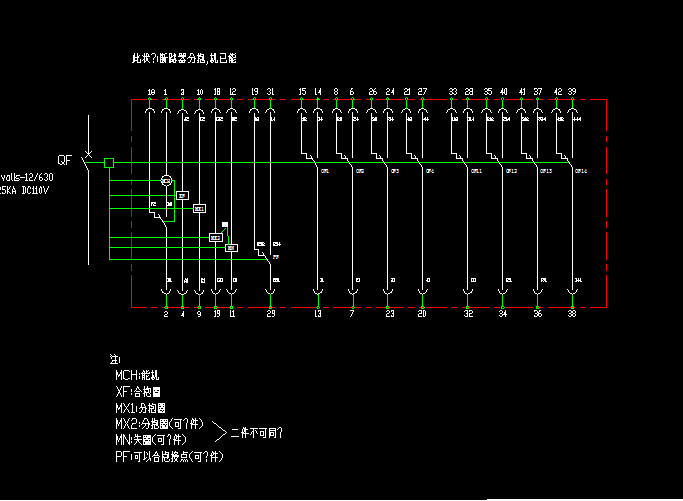Select bottom terminal number 4
The width and height of the screenshot is (683, 501).
[x=183, y=314]
